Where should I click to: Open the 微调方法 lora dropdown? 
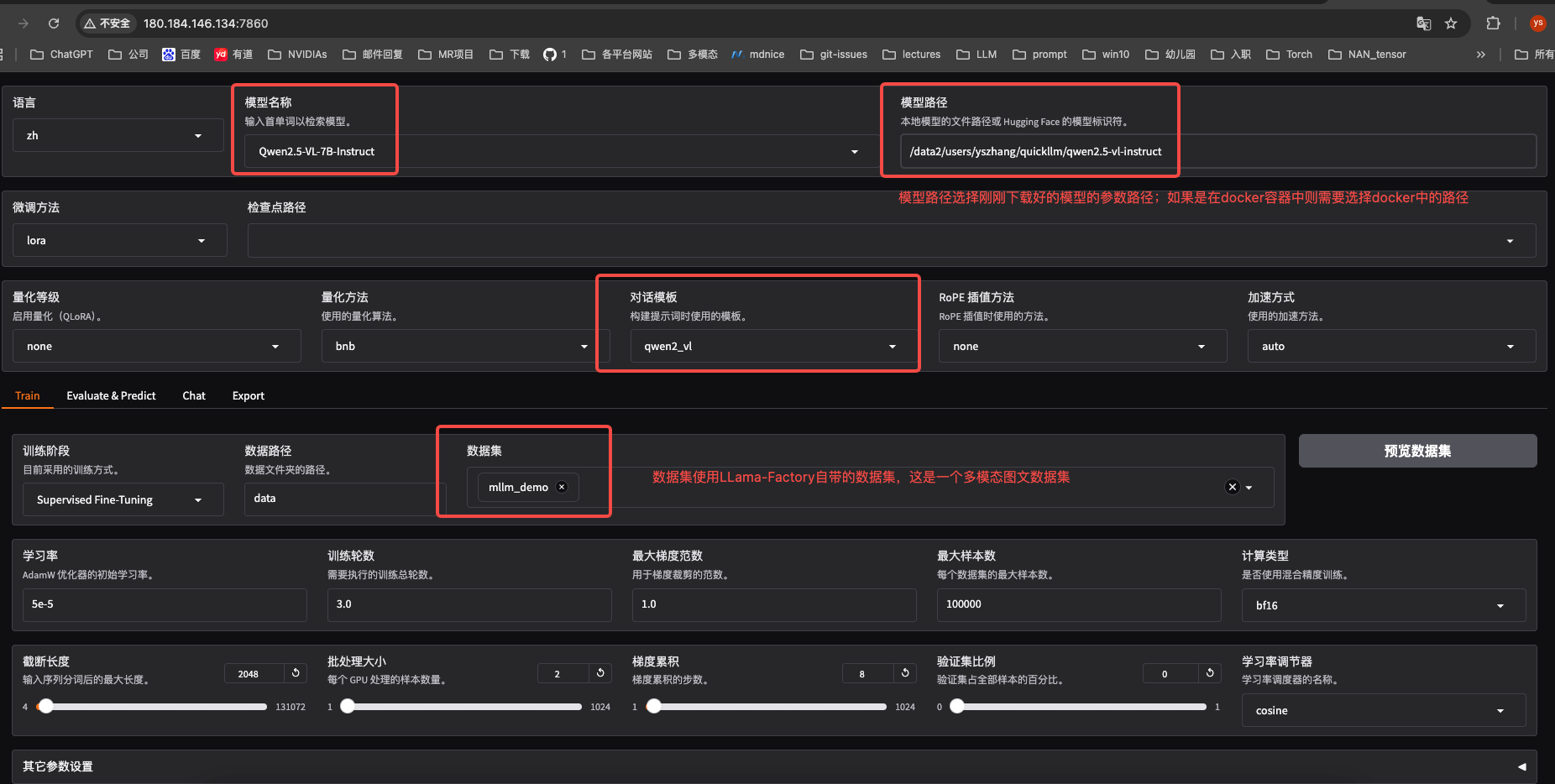pyautogui.click(x=120, y=240)
